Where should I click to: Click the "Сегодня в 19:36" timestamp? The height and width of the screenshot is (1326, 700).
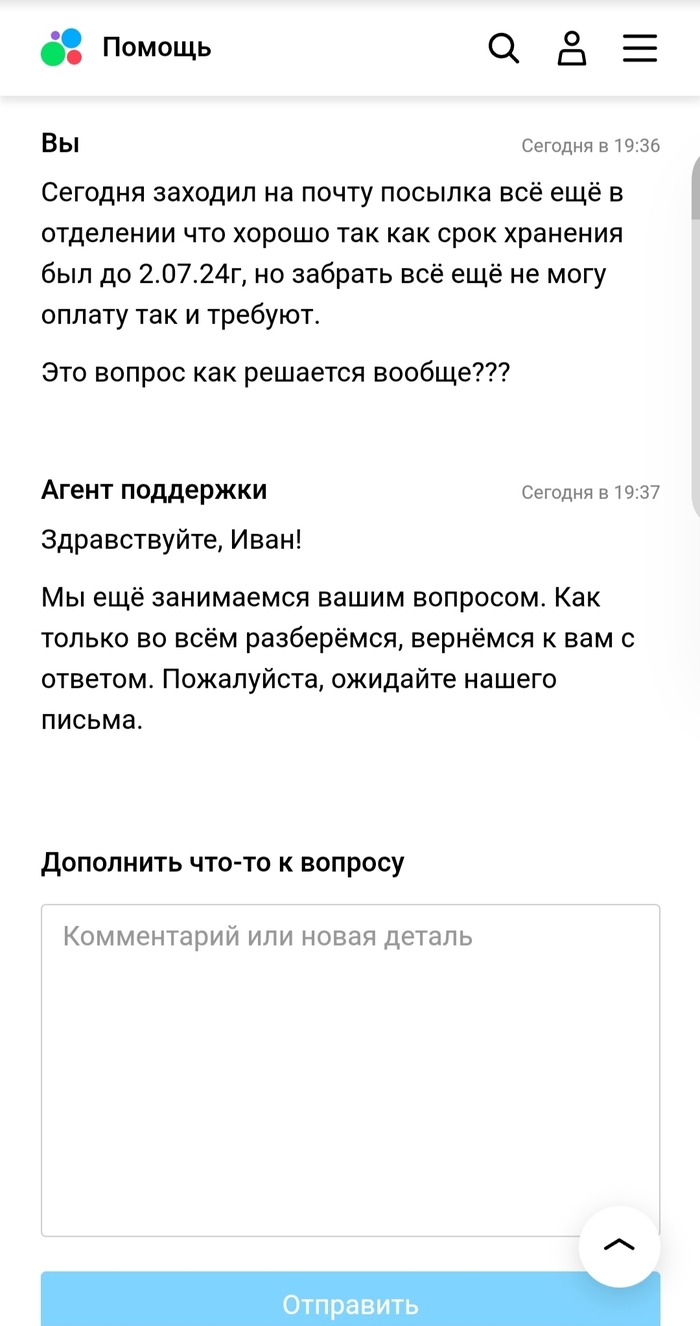point(590,146)
